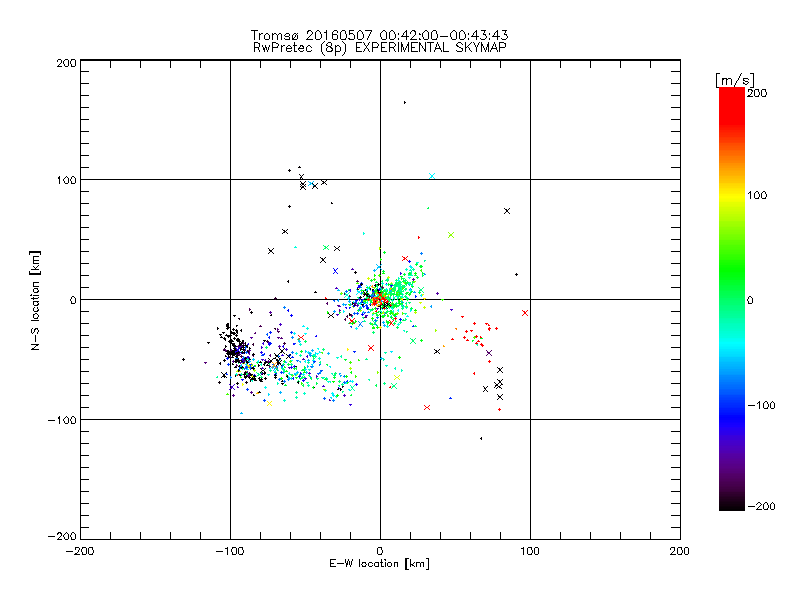Click the colorbar tick label "-200"
The image size is (800, 600).
761,506
